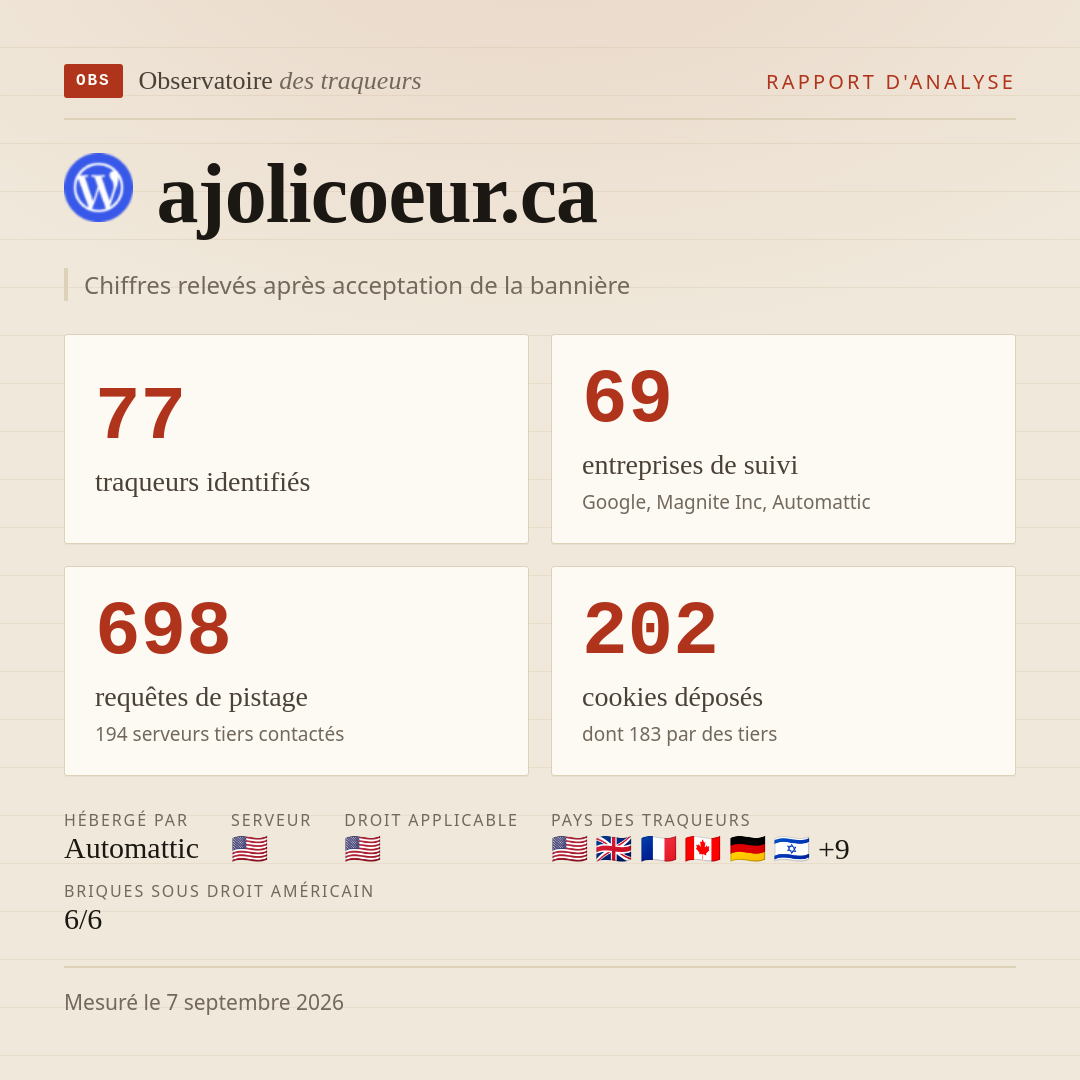Expand the +9 more countries indicator

click(833, 849)
